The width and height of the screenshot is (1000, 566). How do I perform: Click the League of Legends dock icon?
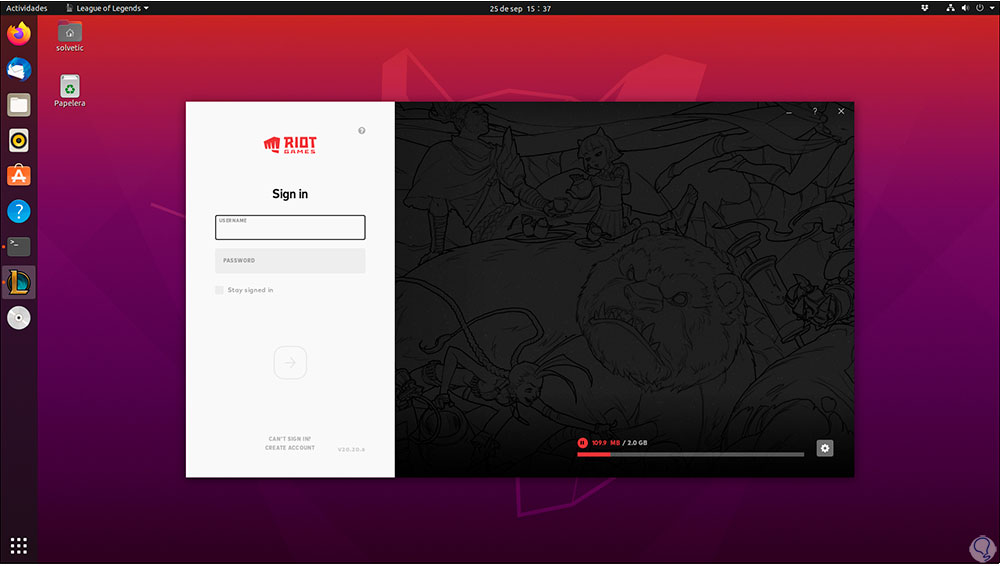[18, 282]
